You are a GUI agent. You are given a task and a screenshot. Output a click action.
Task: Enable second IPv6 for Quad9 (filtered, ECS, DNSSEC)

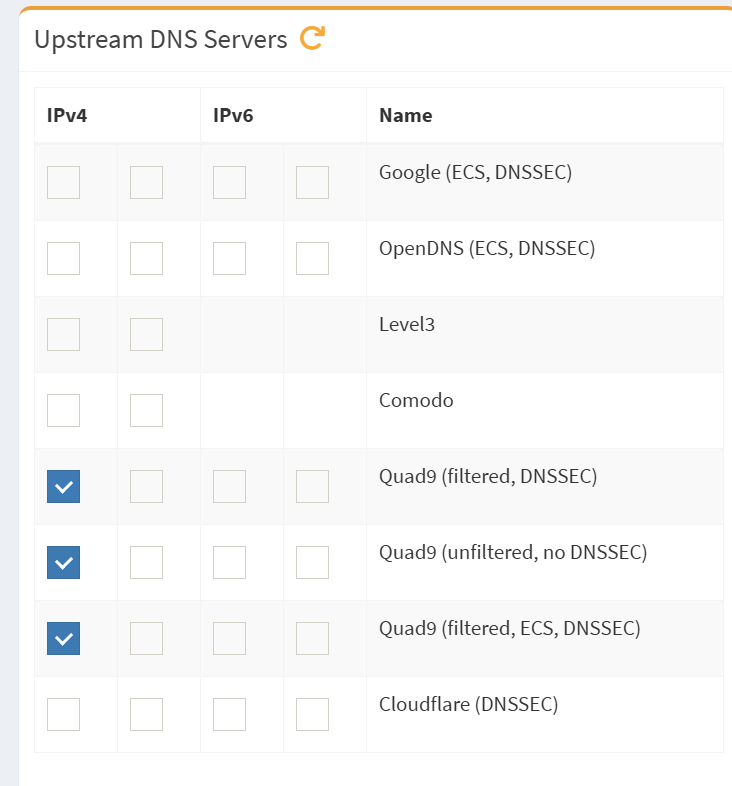click(312, 638)
